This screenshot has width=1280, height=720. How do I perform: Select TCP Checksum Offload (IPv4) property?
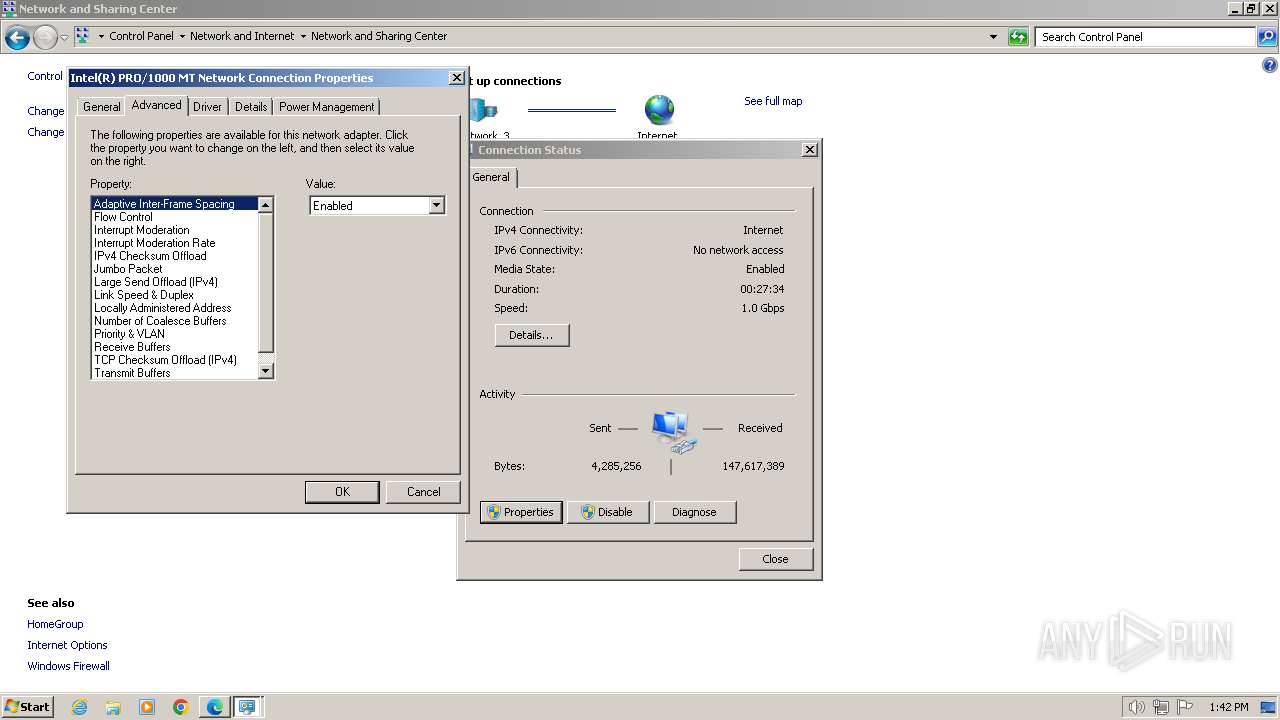coord(174,360)
